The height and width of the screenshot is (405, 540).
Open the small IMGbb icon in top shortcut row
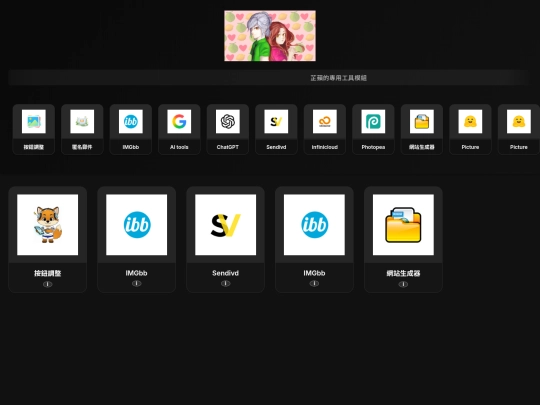131,121
